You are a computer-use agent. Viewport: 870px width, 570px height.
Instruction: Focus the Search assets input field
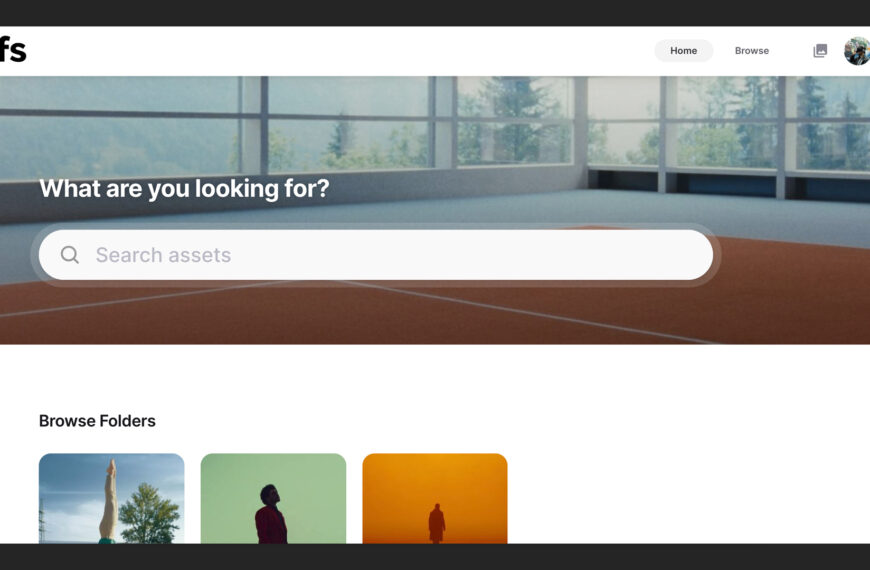pyautogui.click(x=376, y=255)
